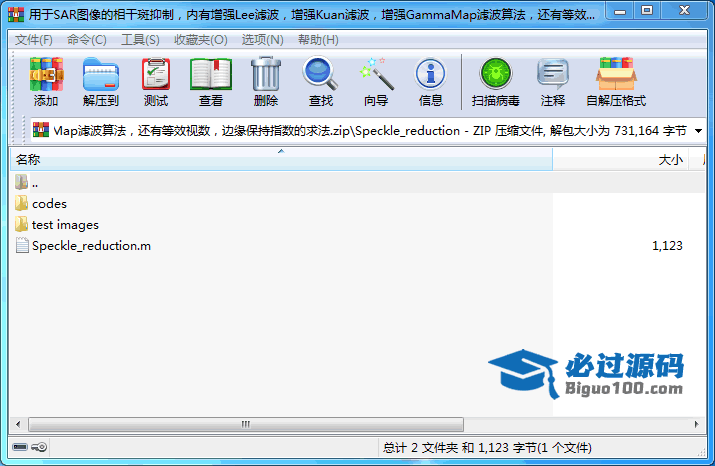Open the 命令(C) menu
The image size is (715, 466).
coord(87,40)
